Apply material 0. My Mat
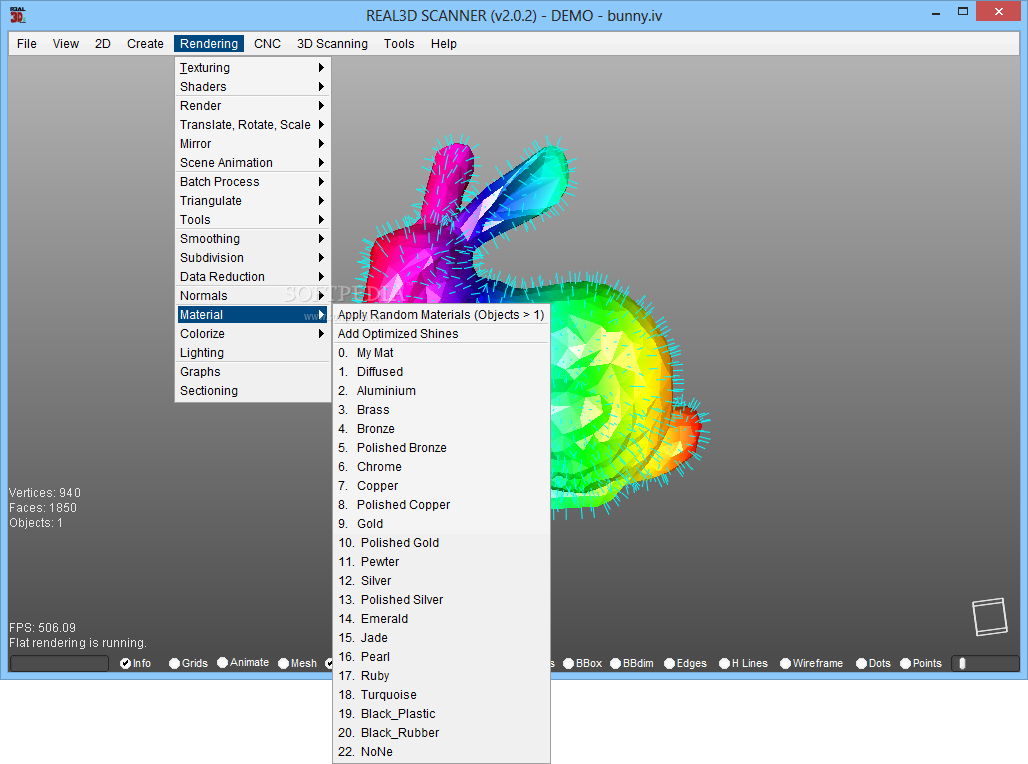 click(x=441, y=353)
